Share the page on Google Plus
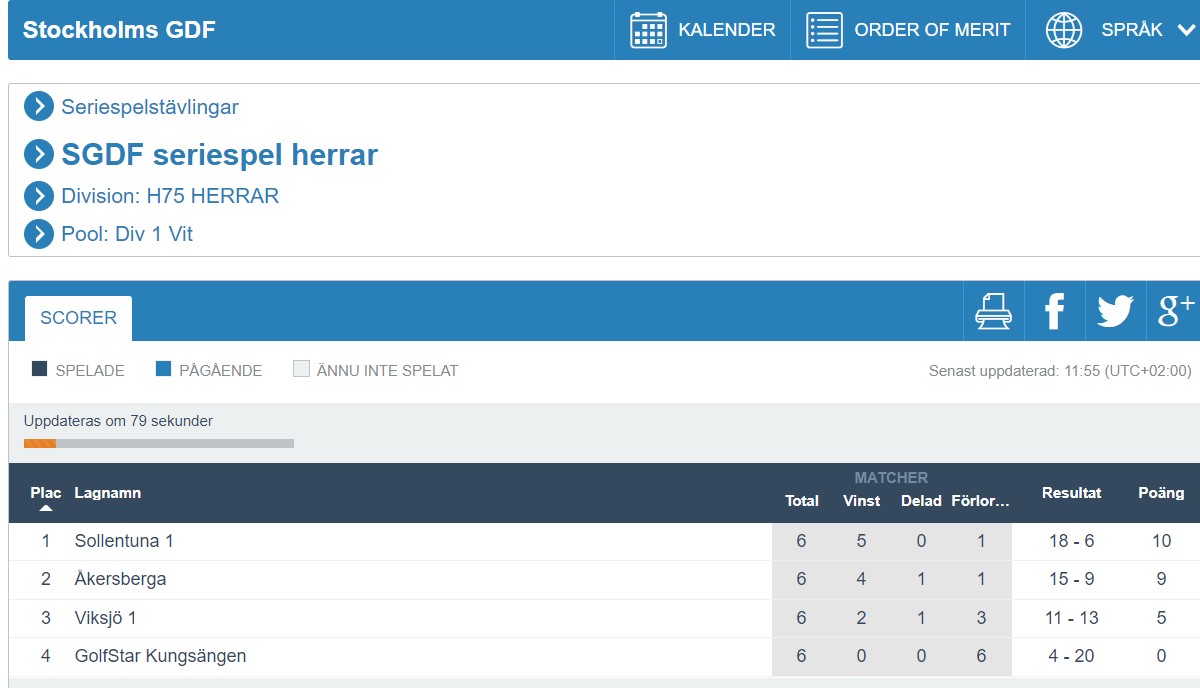Image resolution: width=1200 pixels, height=688 pixels. pos(1175,311)
